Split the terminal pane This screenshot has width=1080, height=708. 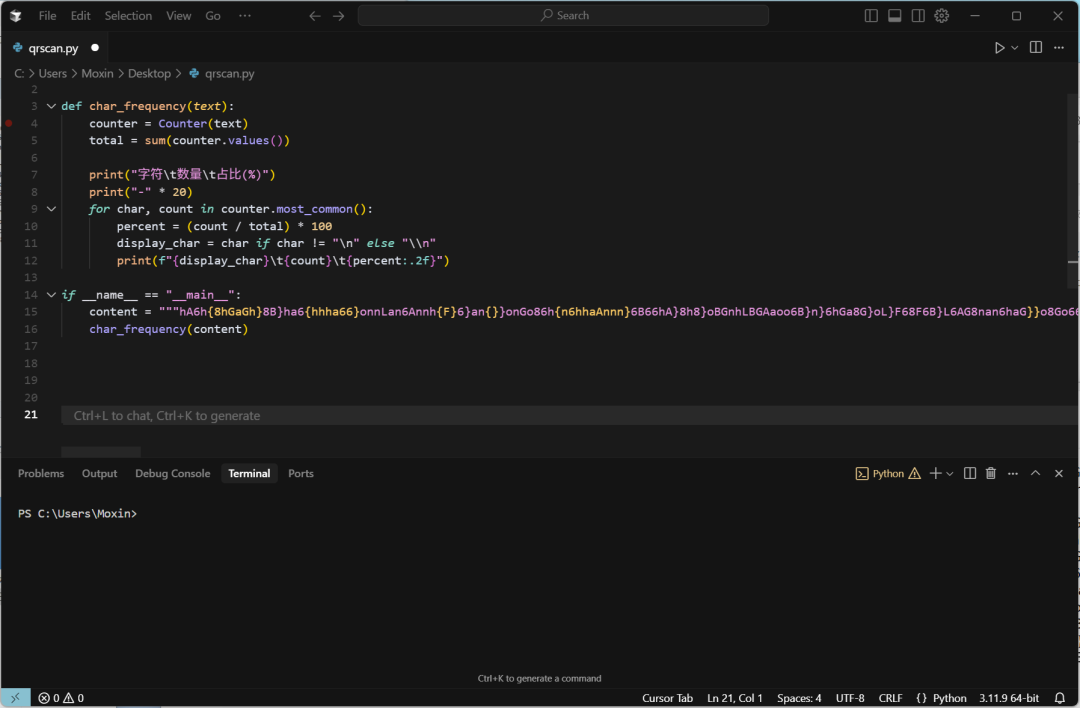(x=970, y=473)
